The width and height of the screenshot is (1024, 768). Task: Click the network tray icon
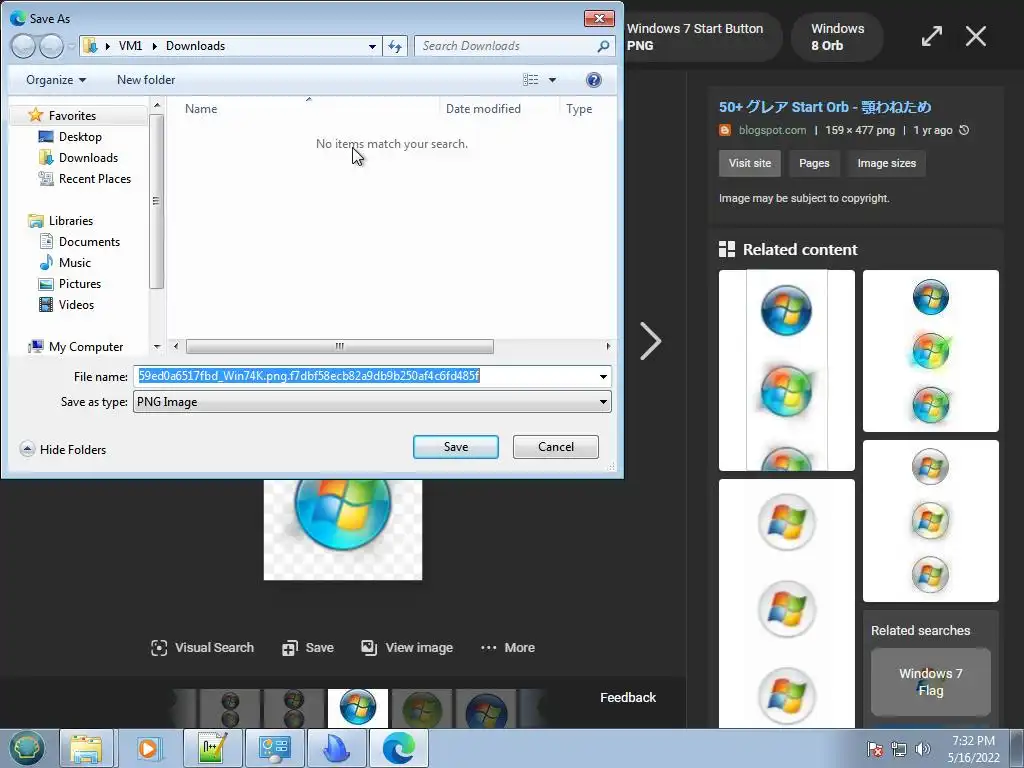pyautogui.click(x=899, y=749)
